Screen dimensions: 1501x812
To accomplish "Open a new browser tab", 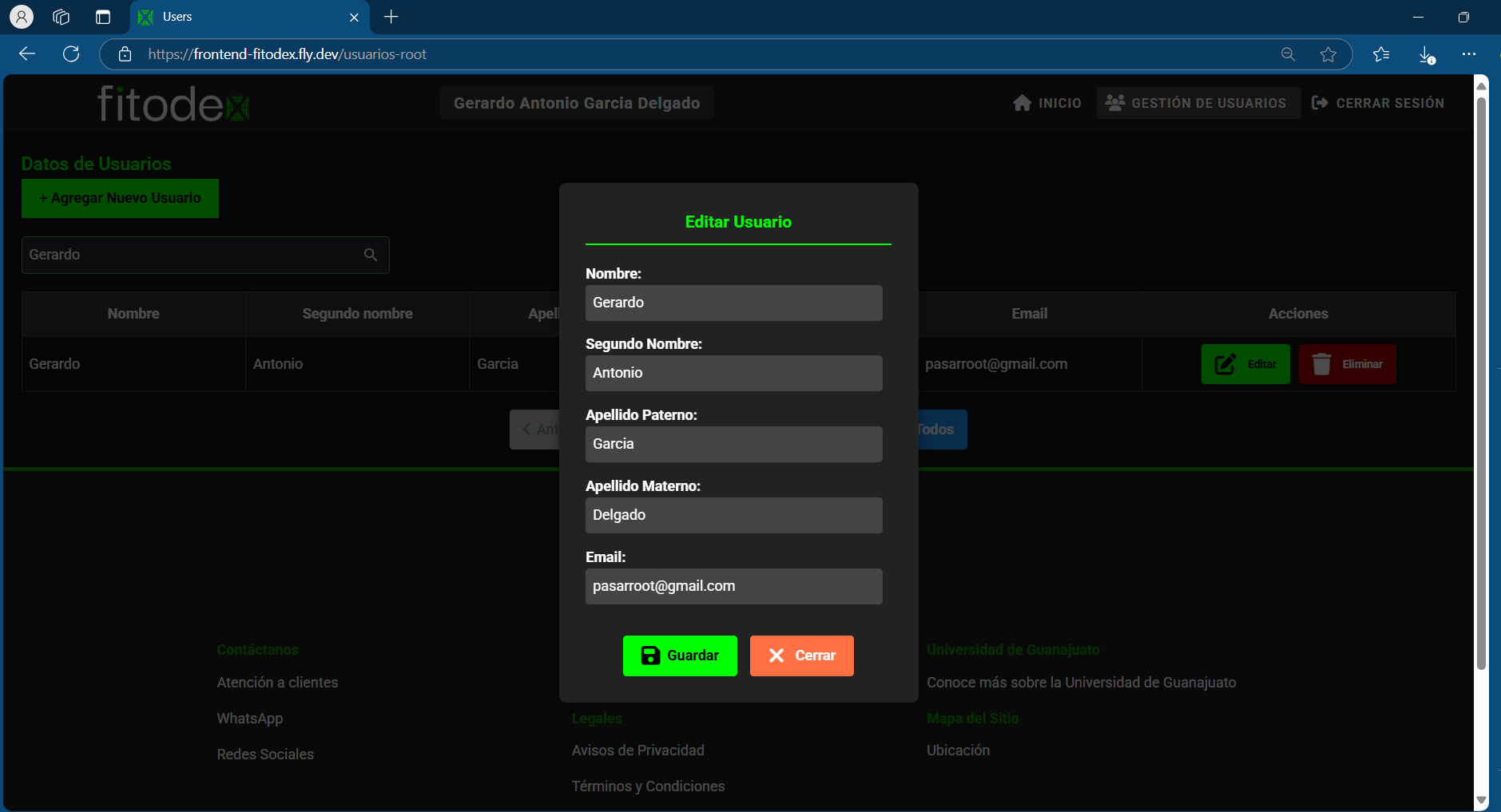I will click(x=391, y=17).
